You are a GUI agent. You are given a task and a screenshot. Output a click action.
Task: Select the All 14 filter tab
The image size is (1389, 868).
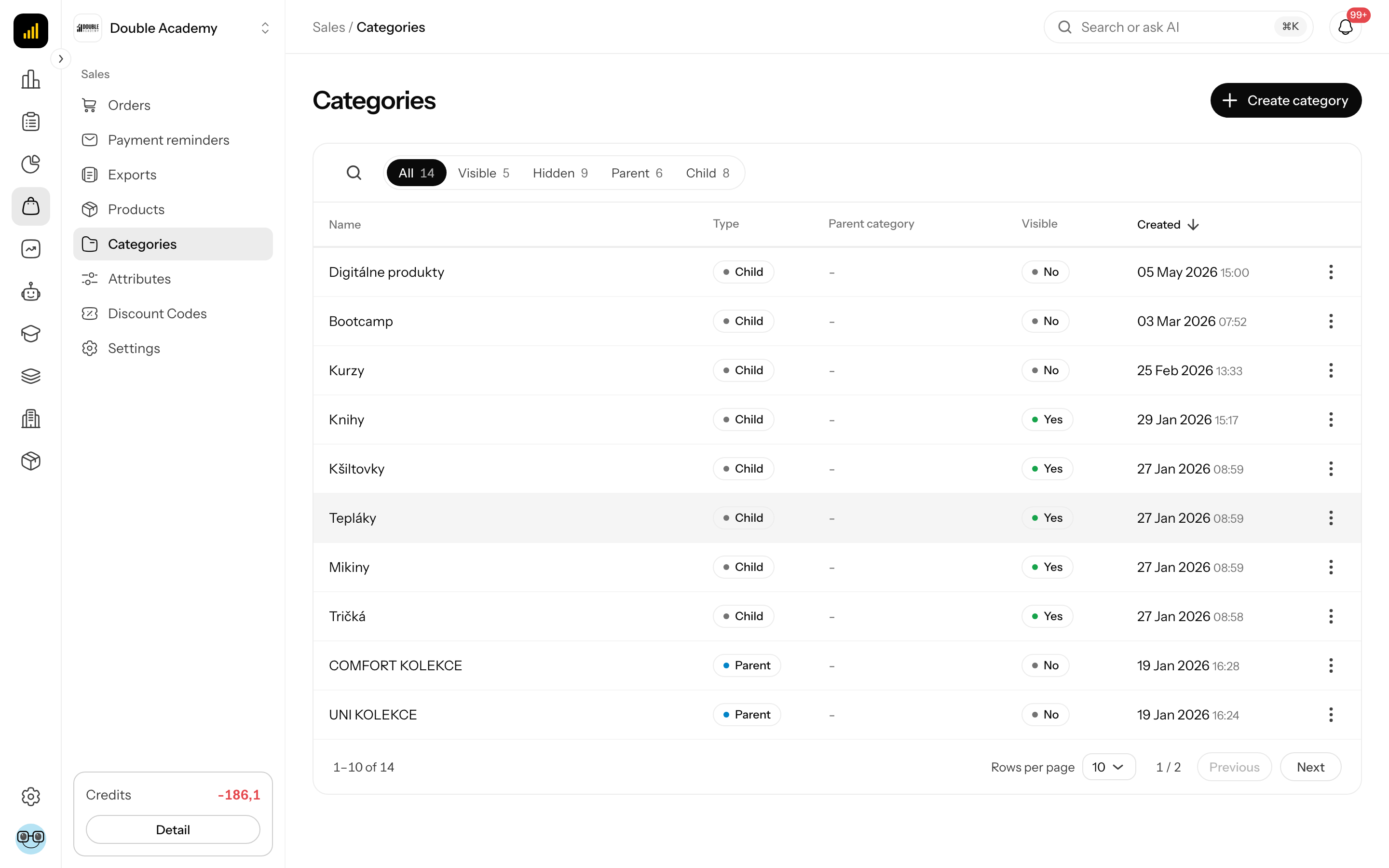416,173
